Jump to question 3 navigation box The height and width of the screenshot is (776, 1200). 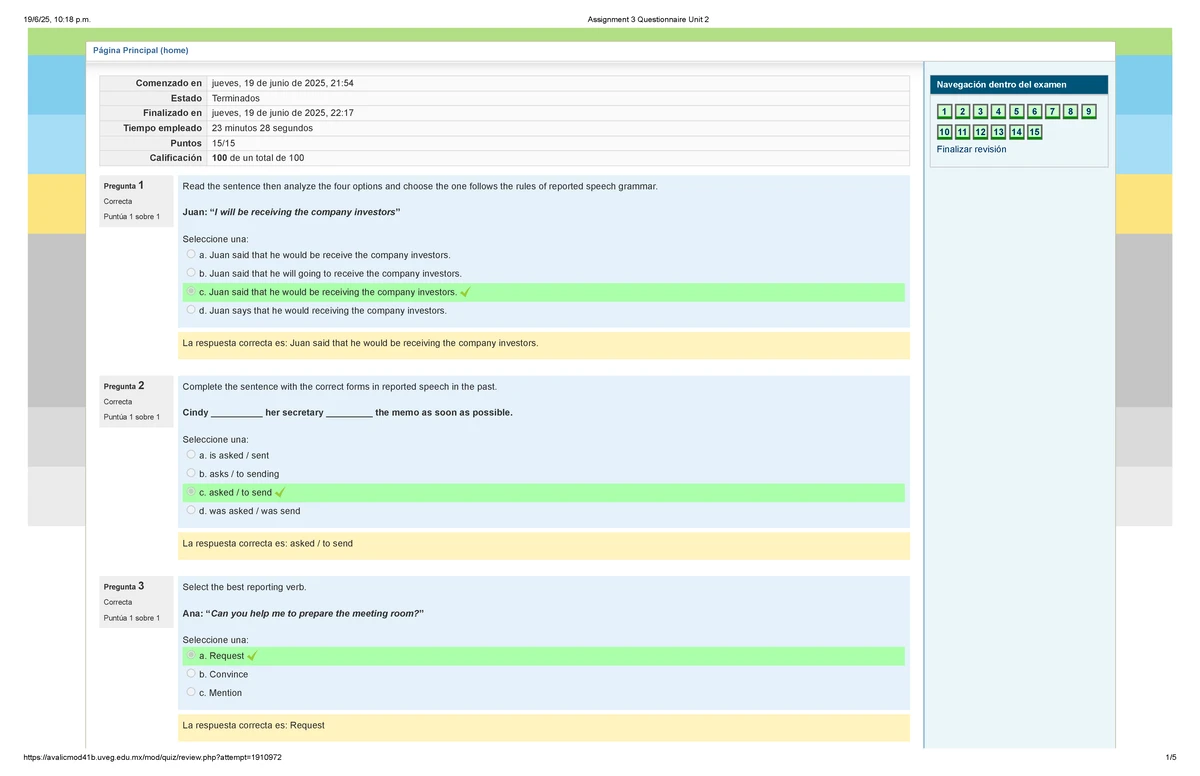980,111
